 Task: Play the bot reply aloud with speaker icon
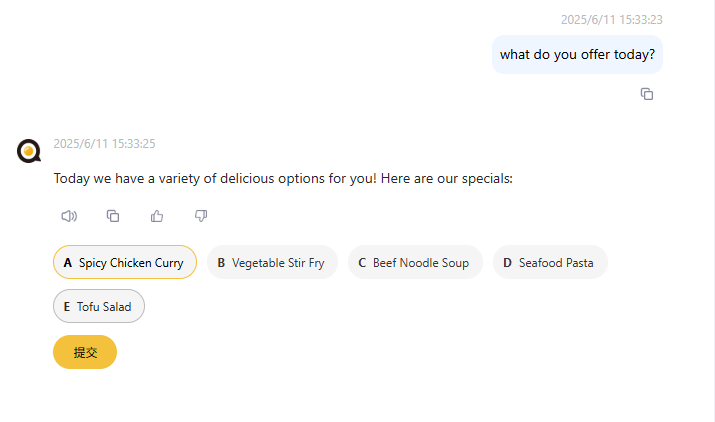click(x=69, y=216)
